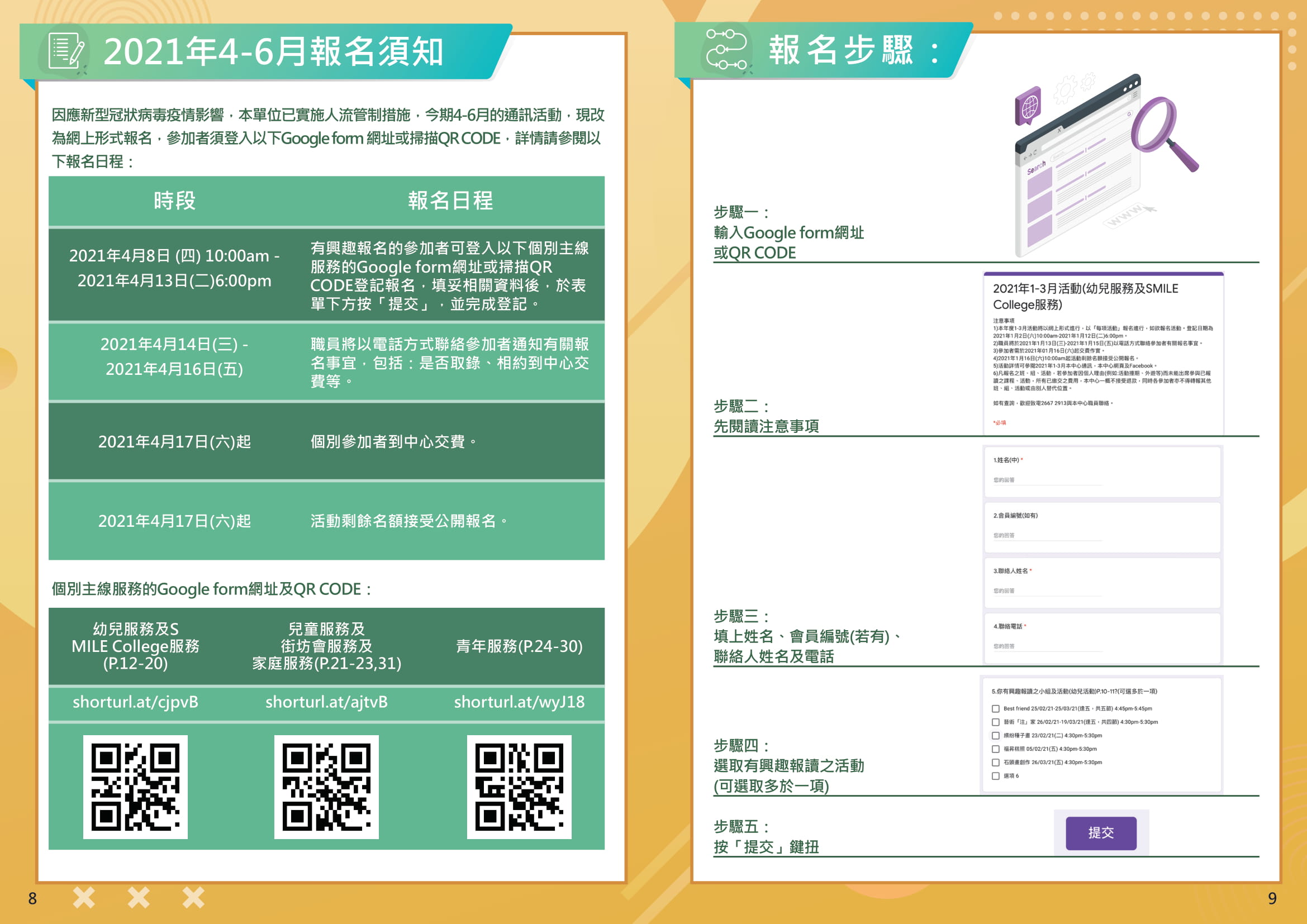Click page number 8
The height and width of the screenshot is (924, 1307).
pyautogui.click(x=32, y=898)
